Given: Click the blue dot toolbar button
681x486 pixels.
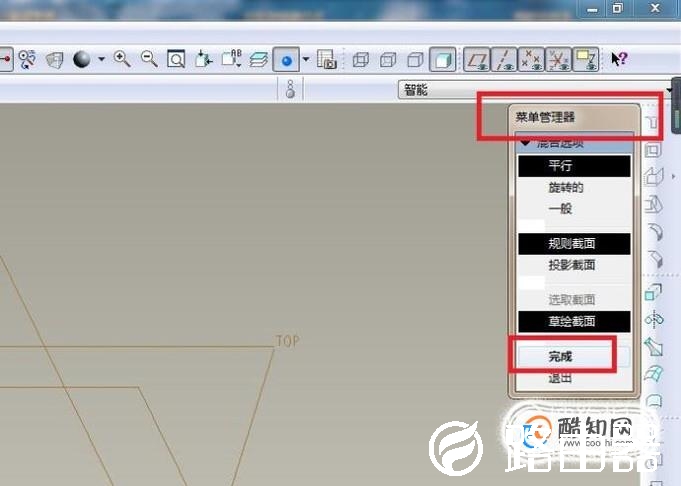Looking at the screenshot, I should (x=286, y=60).
